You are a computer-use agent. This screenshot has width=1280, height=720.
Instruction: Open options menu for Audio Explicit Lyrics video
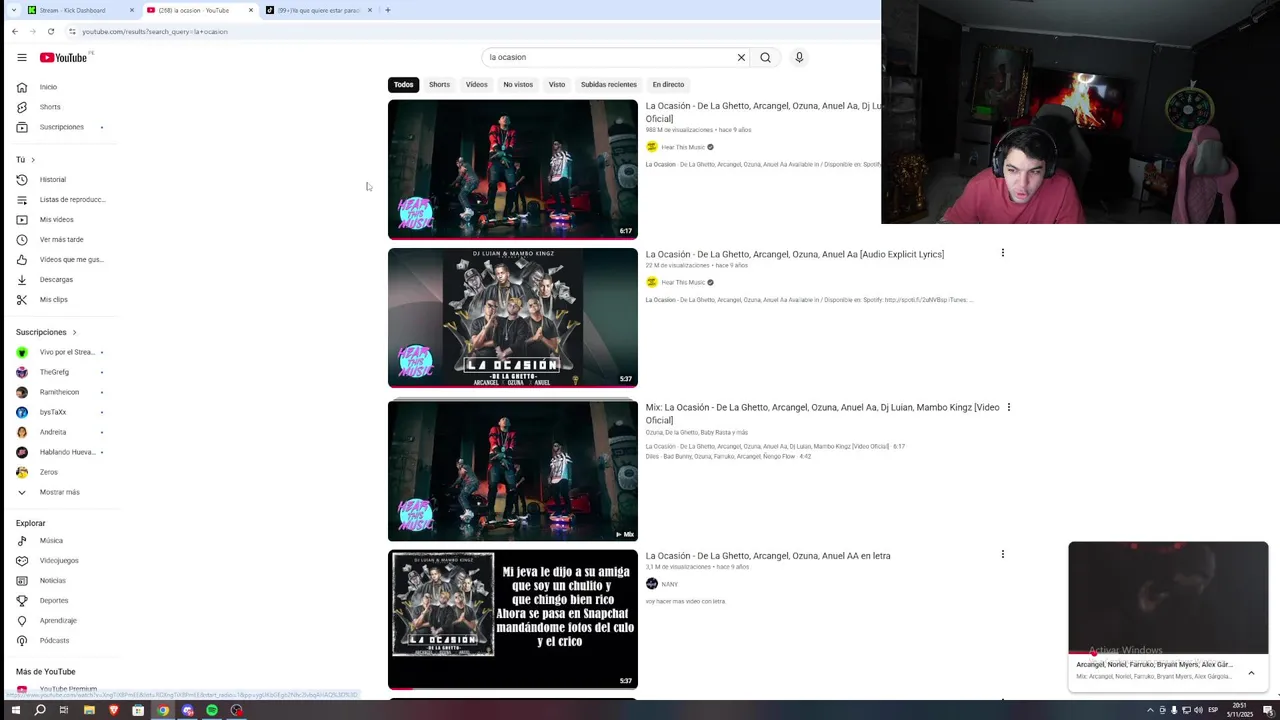coord(1002,253)
